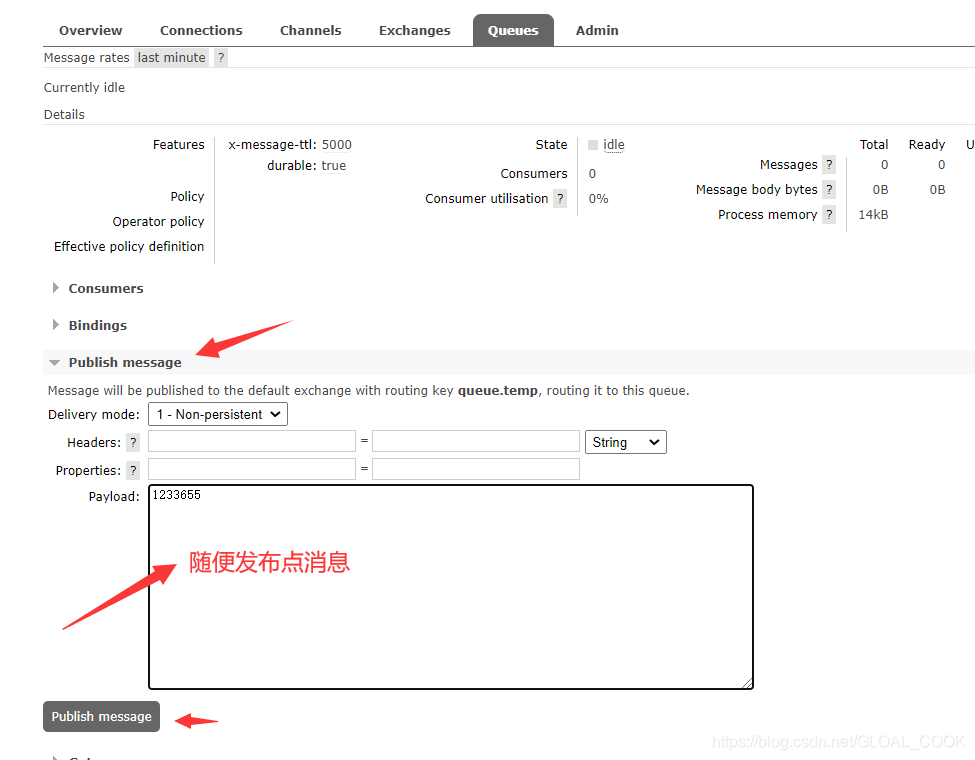975x760 pixels.
Task: Click the Ready column header
Action: [926, 144]
